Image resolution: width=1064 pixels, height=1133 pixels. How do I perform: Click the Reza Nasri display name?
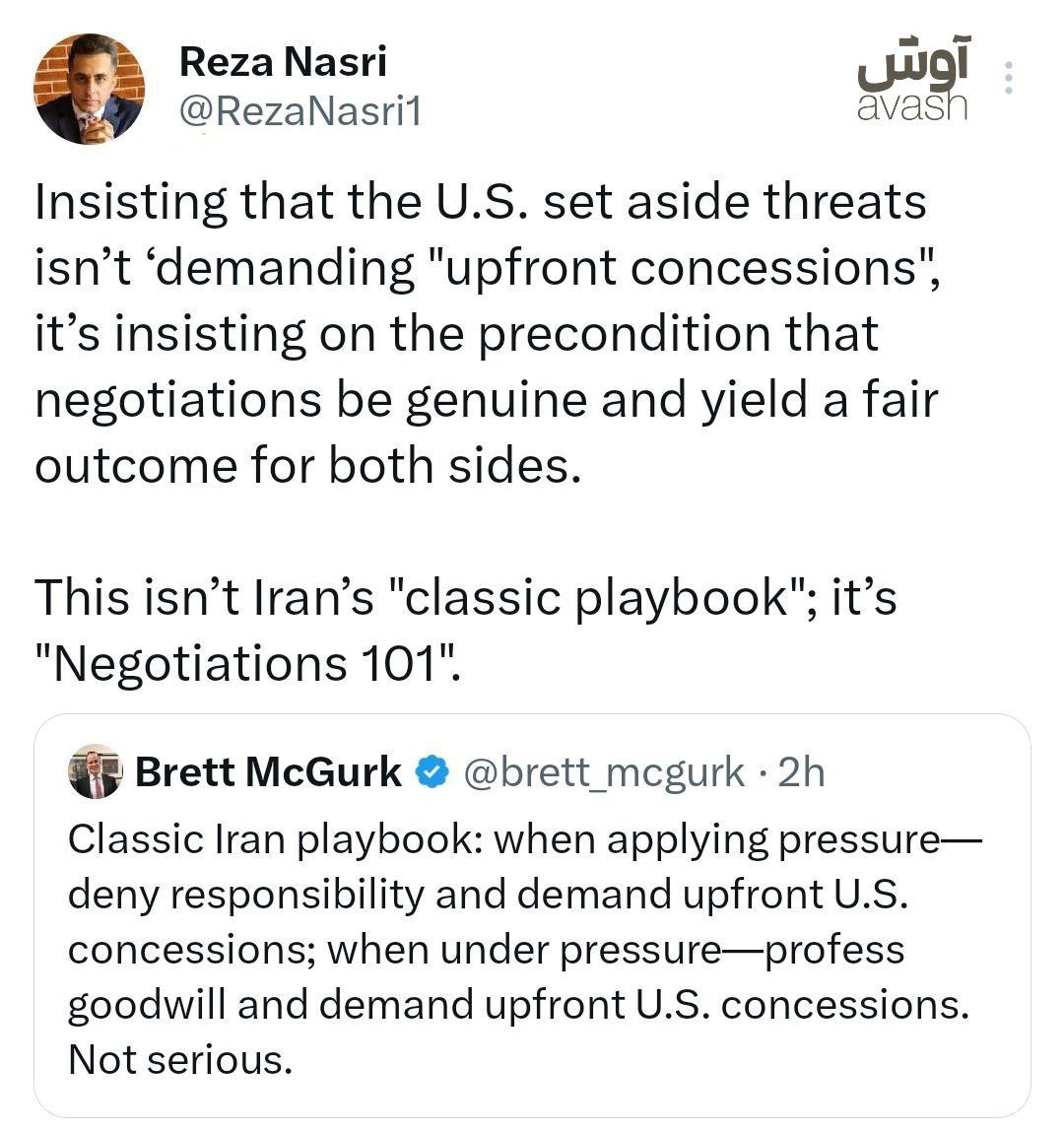click(x=283, y=63)
